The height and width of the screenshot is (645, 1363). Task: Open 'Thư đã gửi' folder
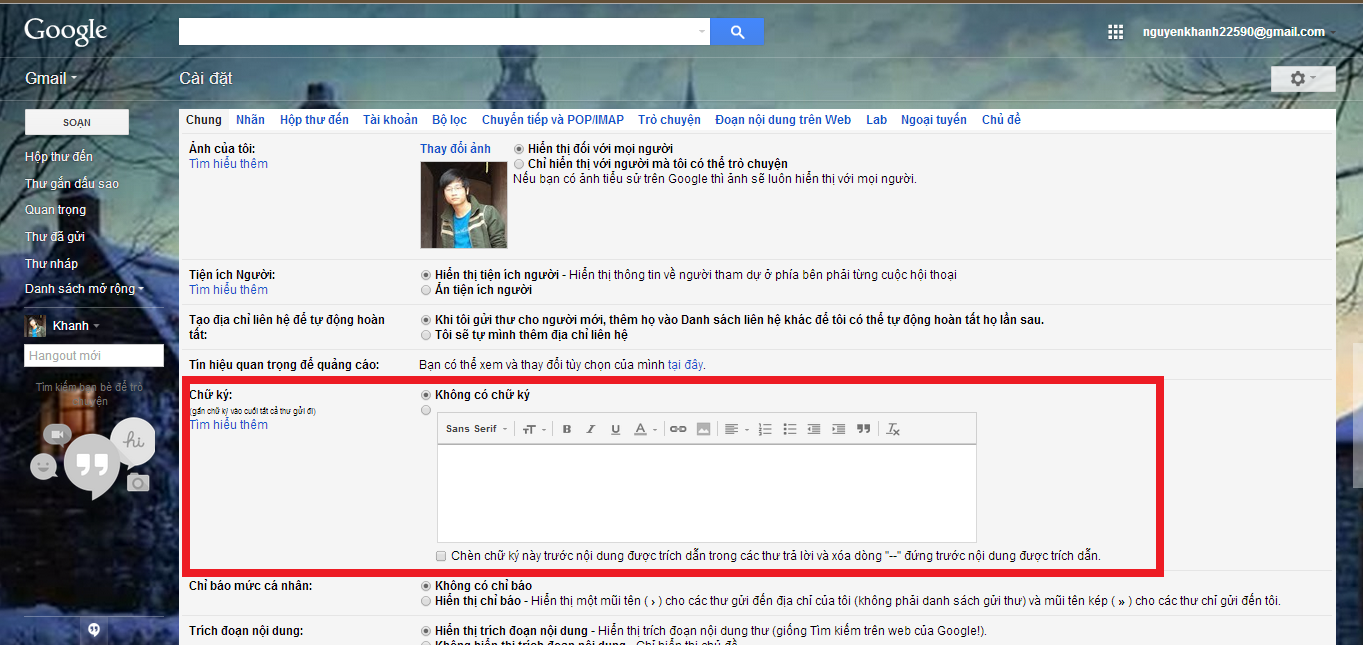tap(55, 236)
